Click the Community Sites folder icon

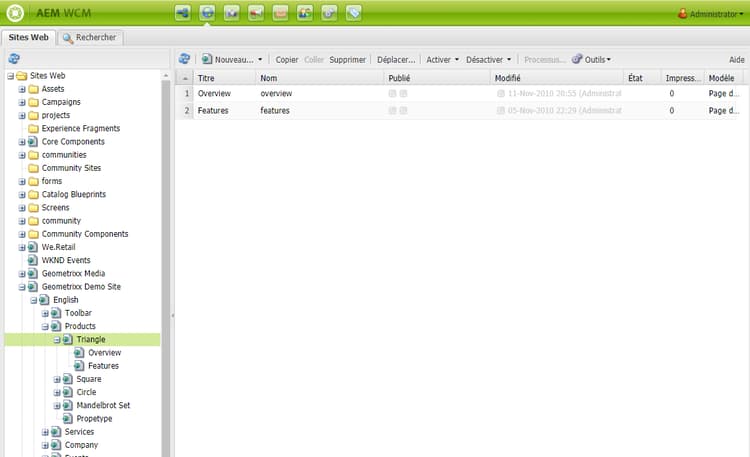tap(33, 168)
